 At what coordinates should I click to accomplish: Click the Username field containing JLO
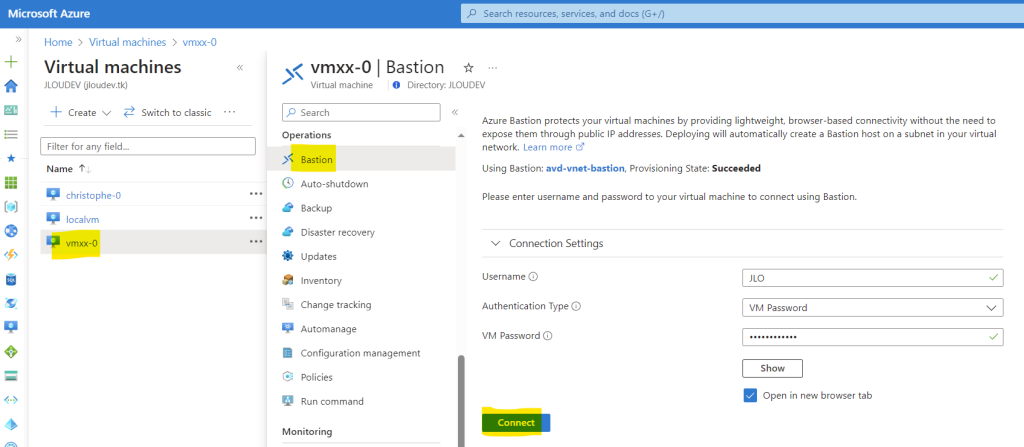tap(872, 278)
